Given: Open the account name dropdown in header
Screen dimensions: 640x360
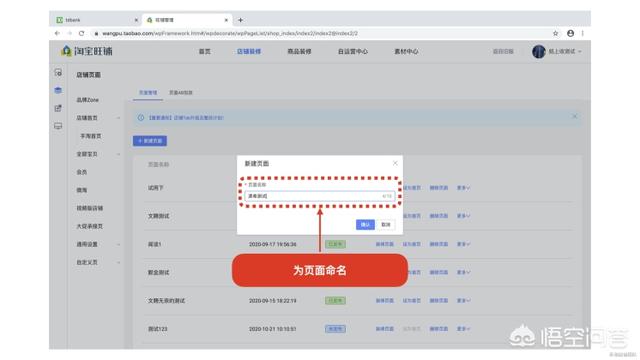Looking at the screenshot, I should coord(565,51).
